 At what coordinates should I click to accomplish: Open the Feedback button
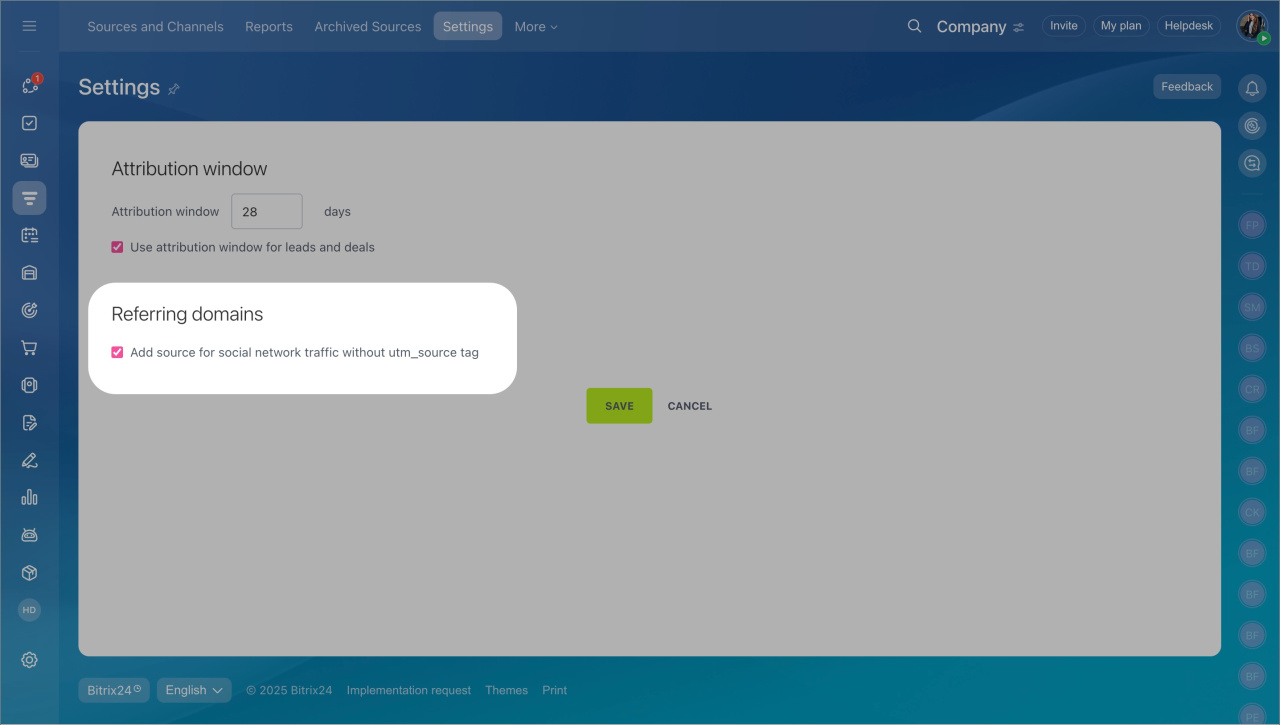pyautogui.click(x=1187, y=87)
